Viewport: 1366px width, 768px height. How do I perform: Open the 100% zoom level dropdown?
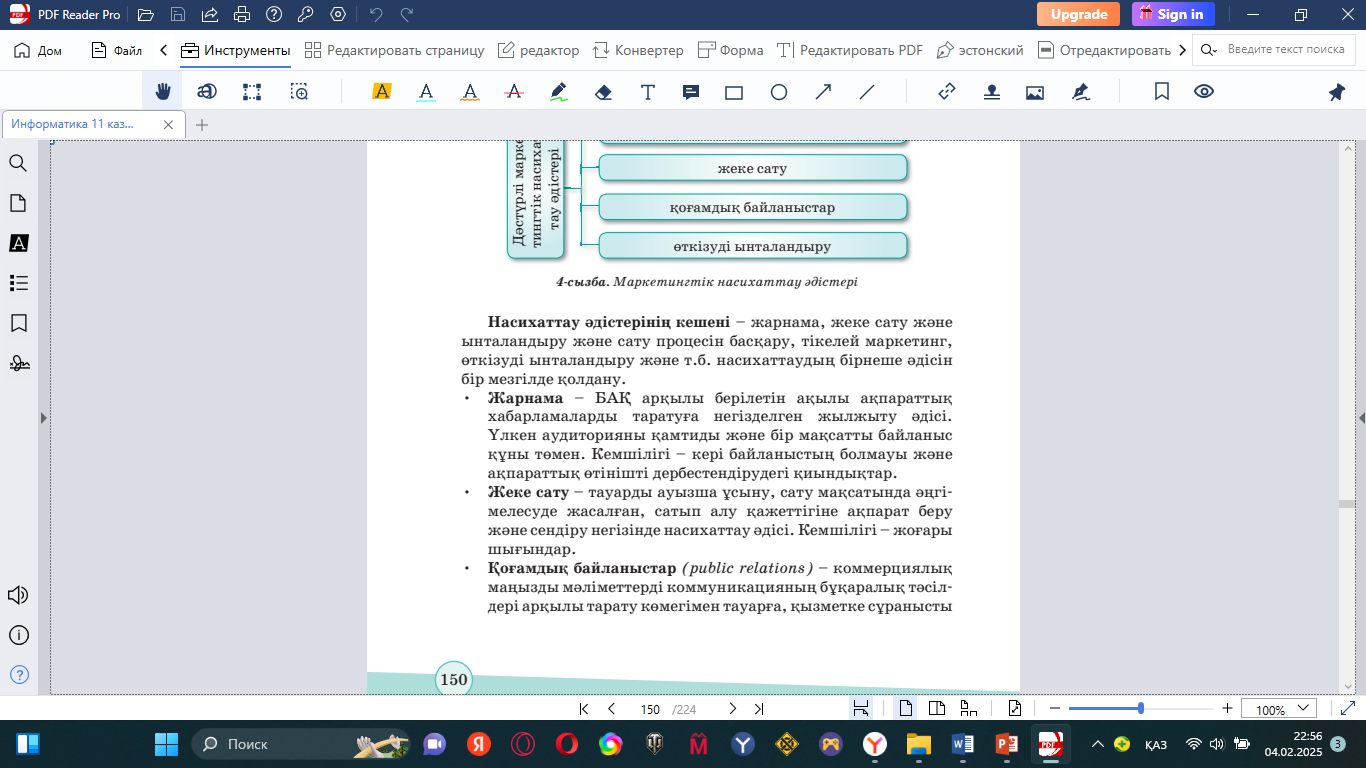[1279, 709]
